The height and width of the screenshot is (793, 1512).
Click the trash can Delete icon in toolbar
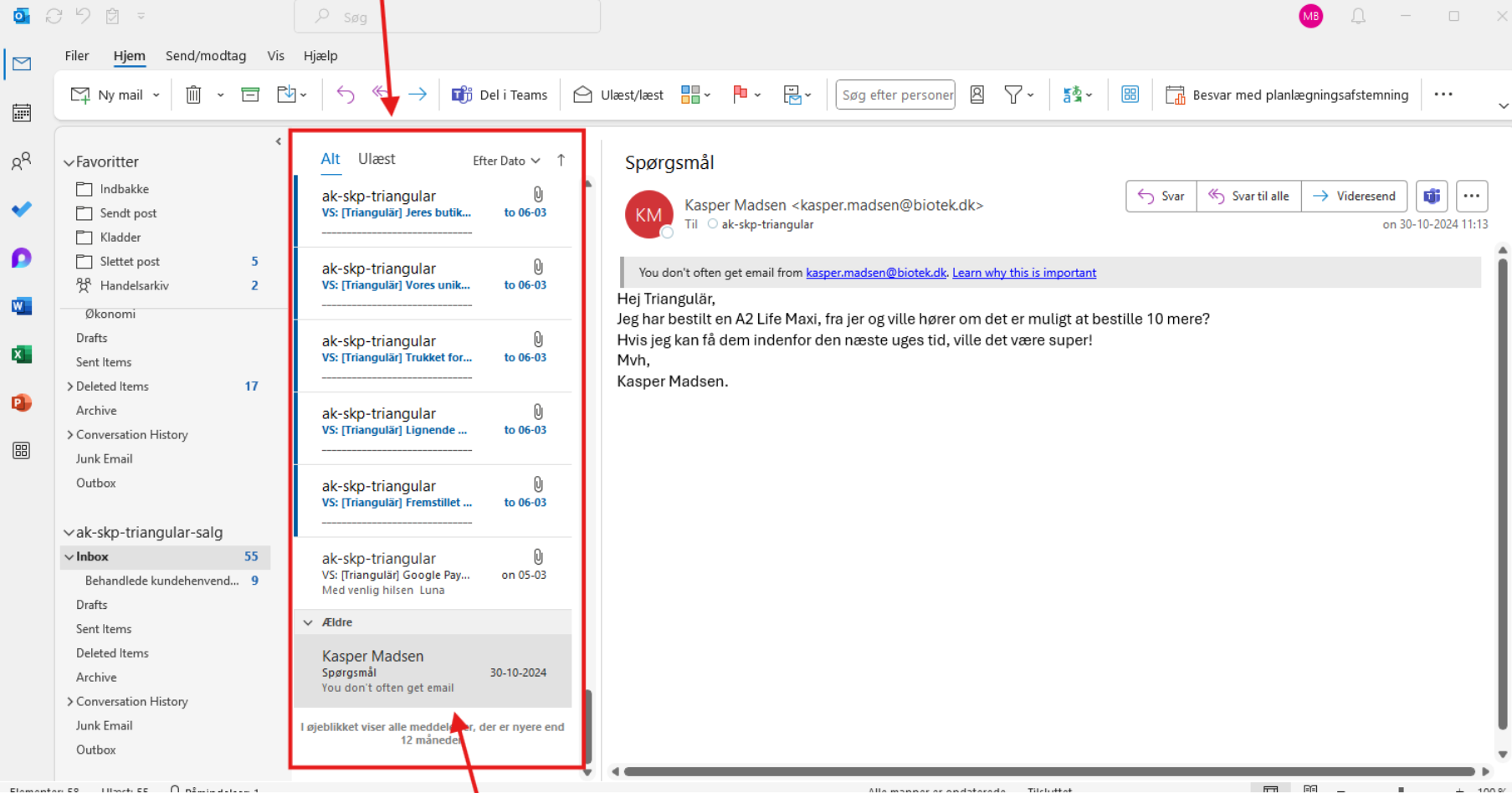[x=193, y=95]
